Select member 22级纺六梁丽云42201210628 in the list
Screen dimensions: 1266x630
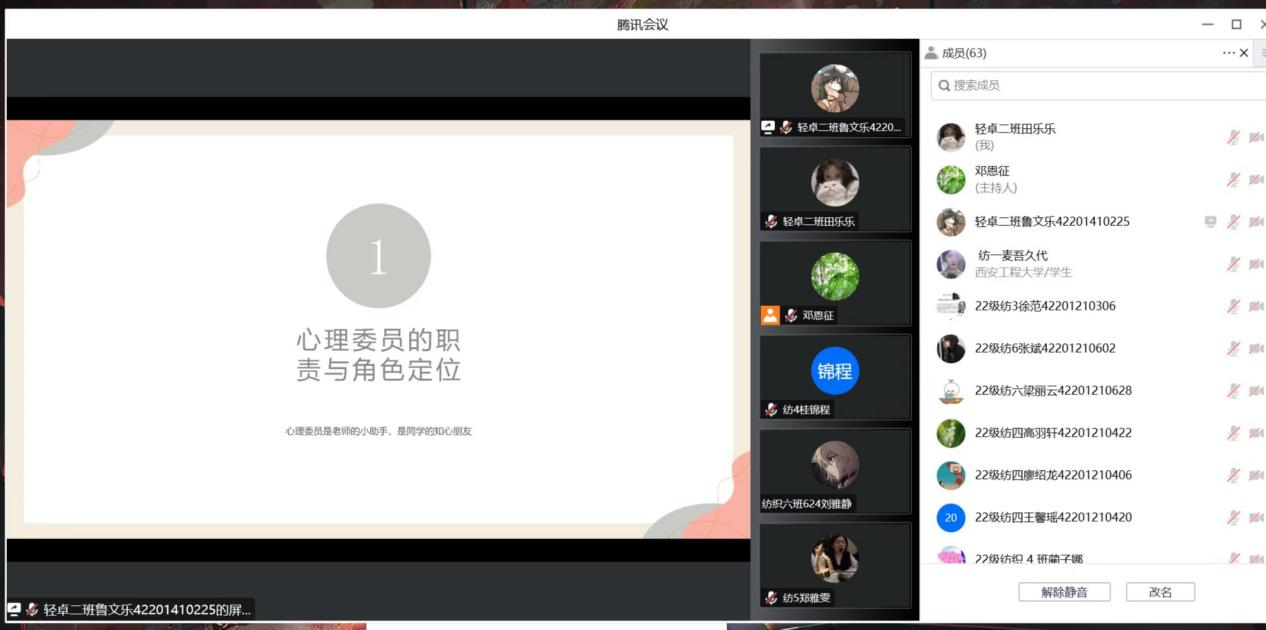coord(1053,391)
